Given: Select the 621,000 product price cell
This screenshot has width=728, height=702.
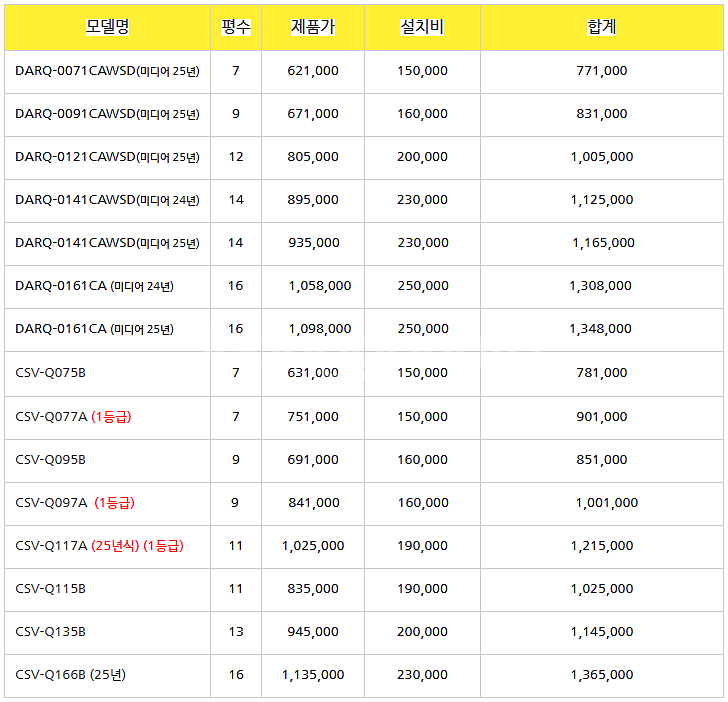Looking at the screenshot, I should point(312,71).
